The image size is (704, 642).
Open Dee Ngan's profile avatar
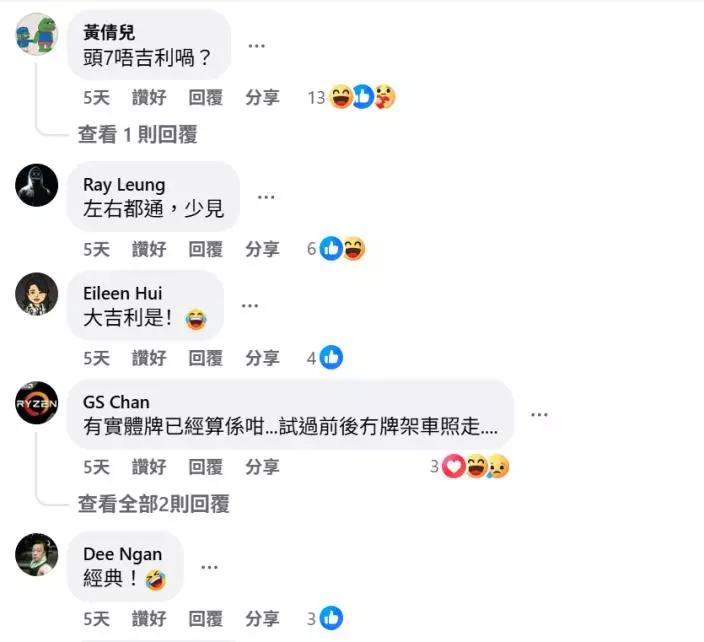[36, 554]
